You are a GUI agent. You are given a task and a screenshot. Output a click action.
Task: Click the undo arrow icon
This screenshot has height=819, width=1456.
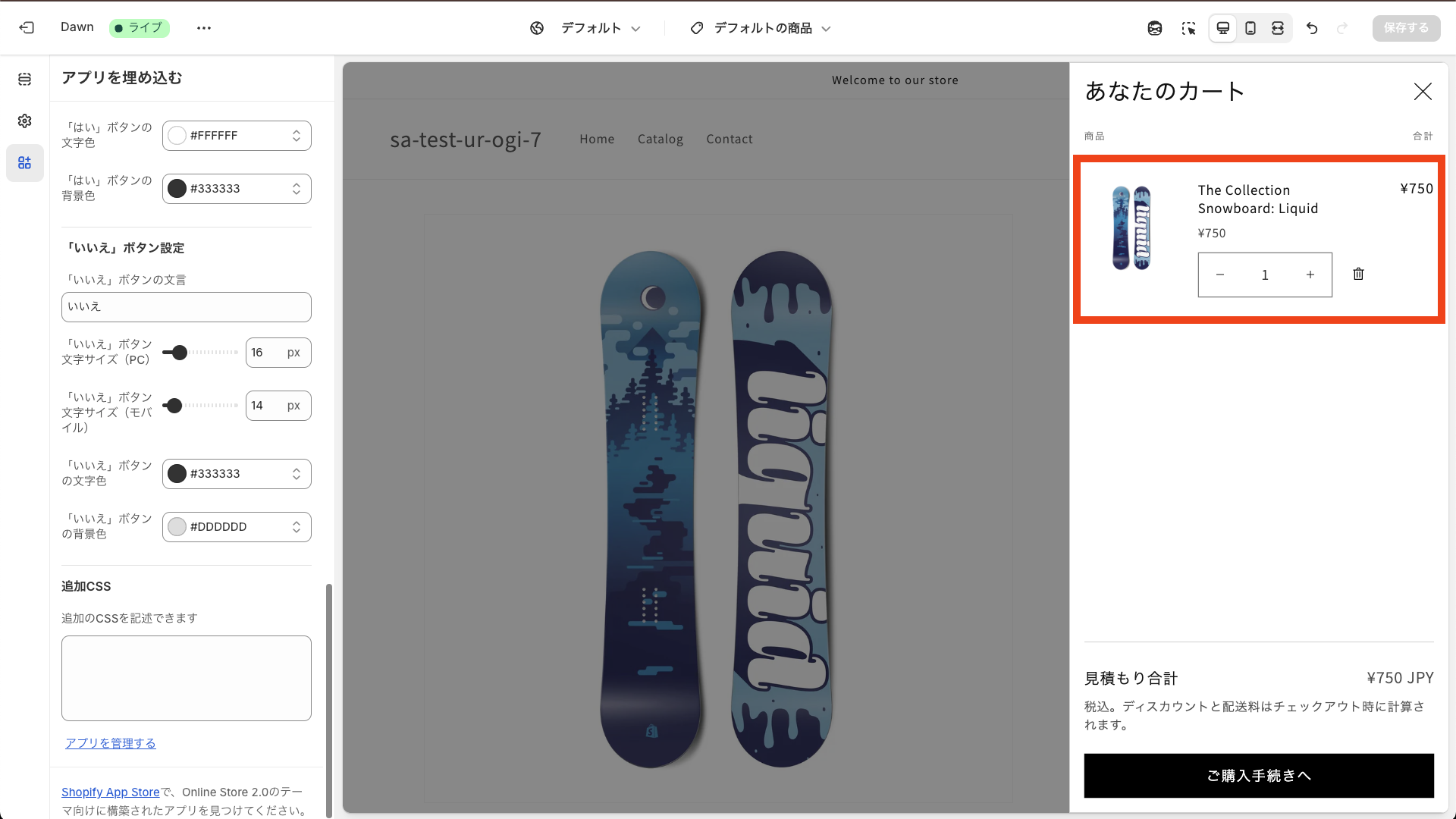click(x=1312, y=28)
